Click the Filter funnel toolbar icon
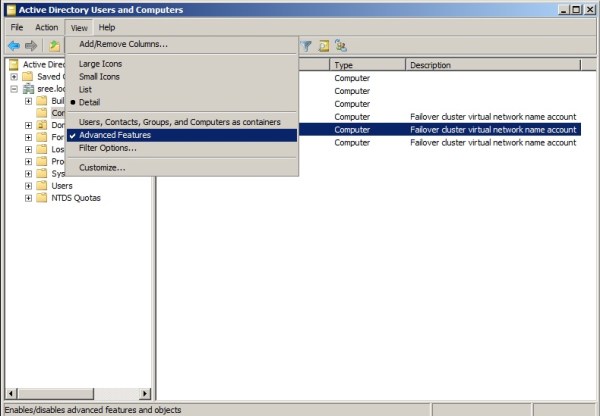600x416 pixels. point(307,46)
